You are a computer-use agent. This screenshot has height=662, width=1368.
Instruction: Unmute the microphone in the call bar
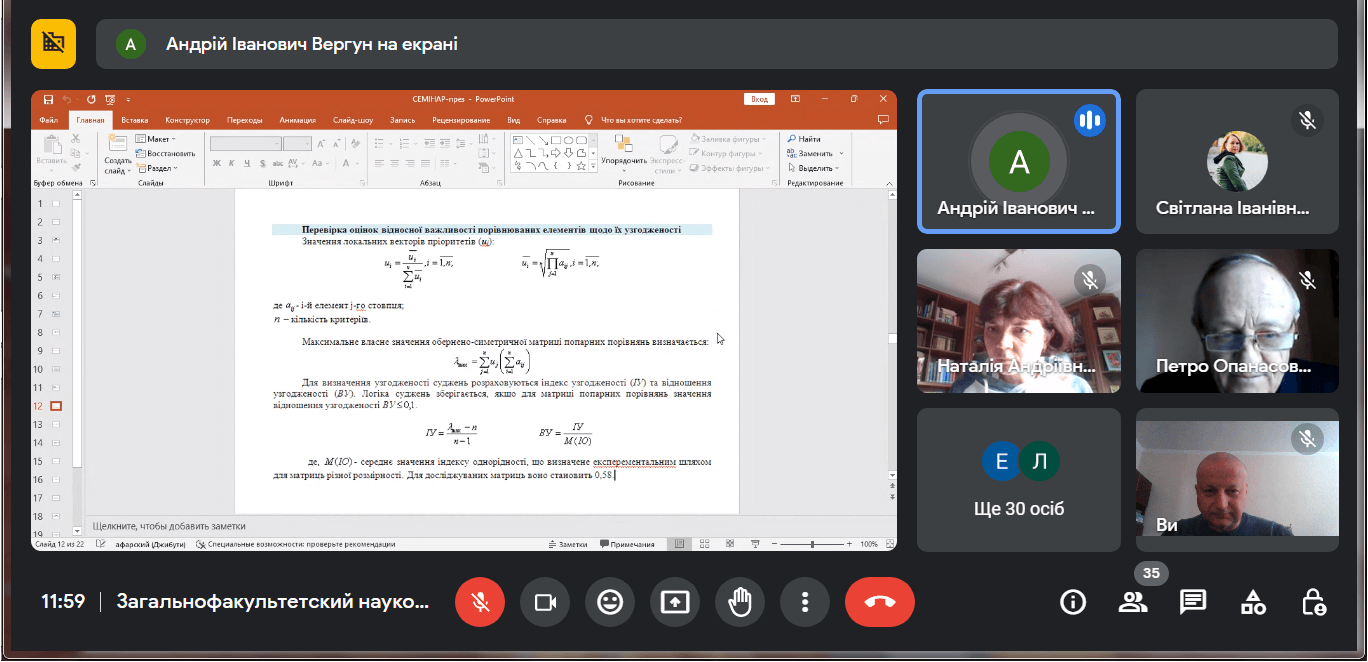click(x=480, y=602)
